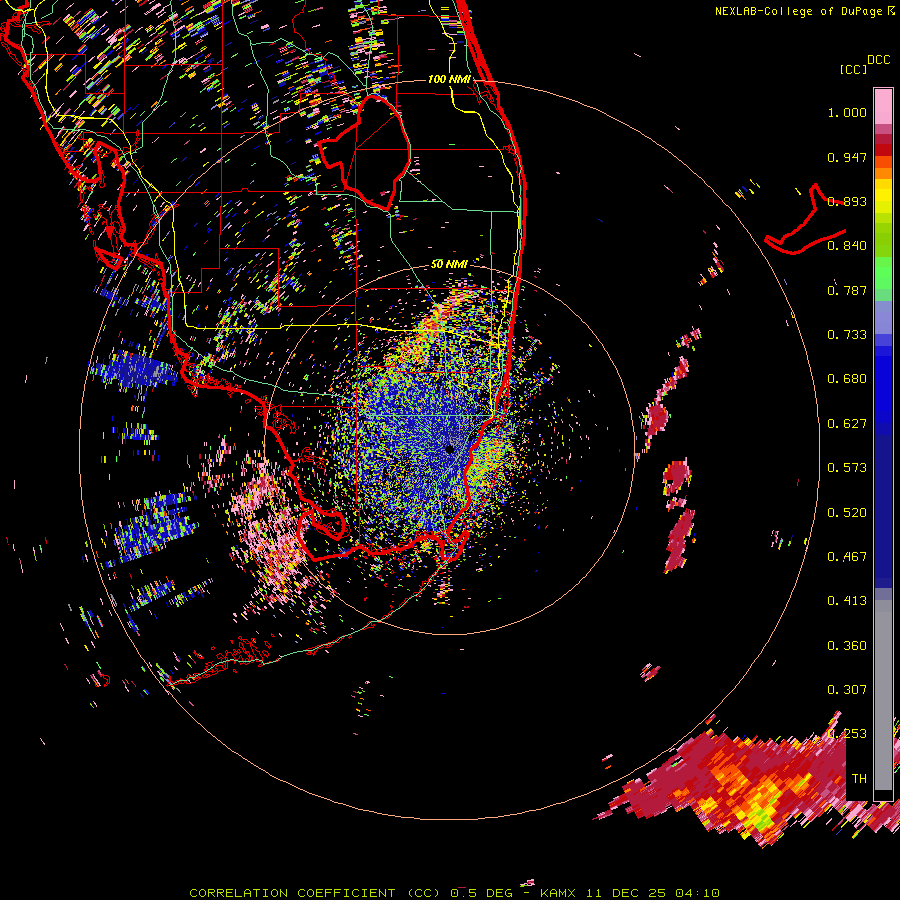The height and width of the screenshot is (900, 900).
Task: Click the 0.787 color scale value
Action: pos(847,290)
